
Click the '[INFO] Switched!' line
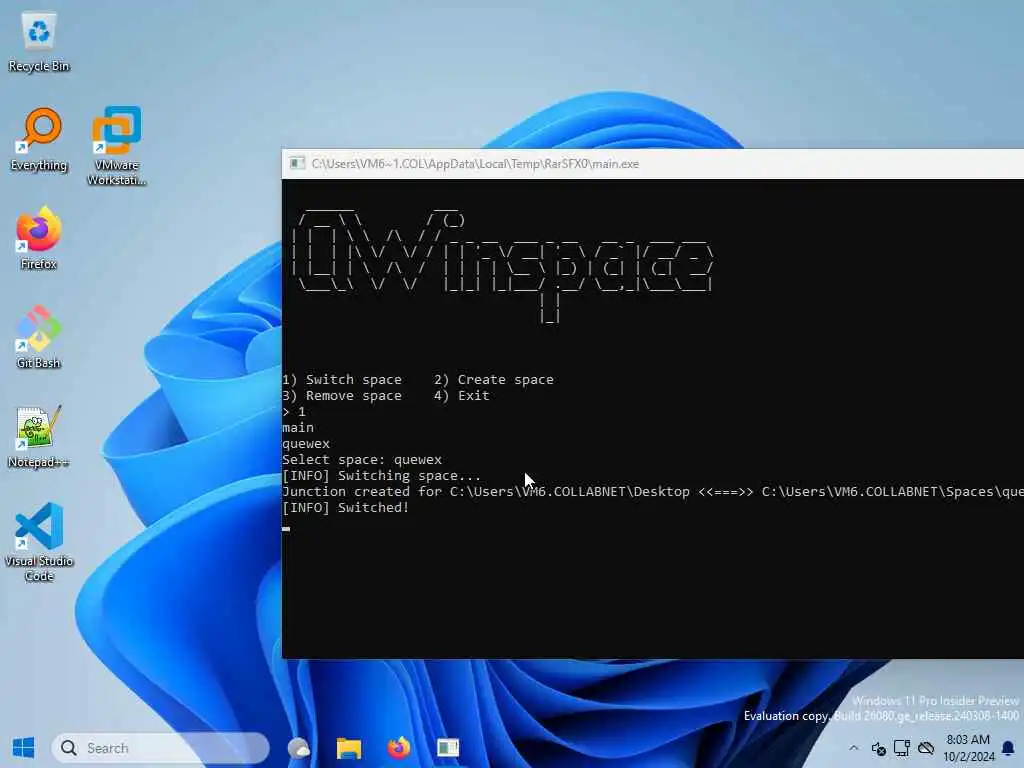click(x=345, y=507)
